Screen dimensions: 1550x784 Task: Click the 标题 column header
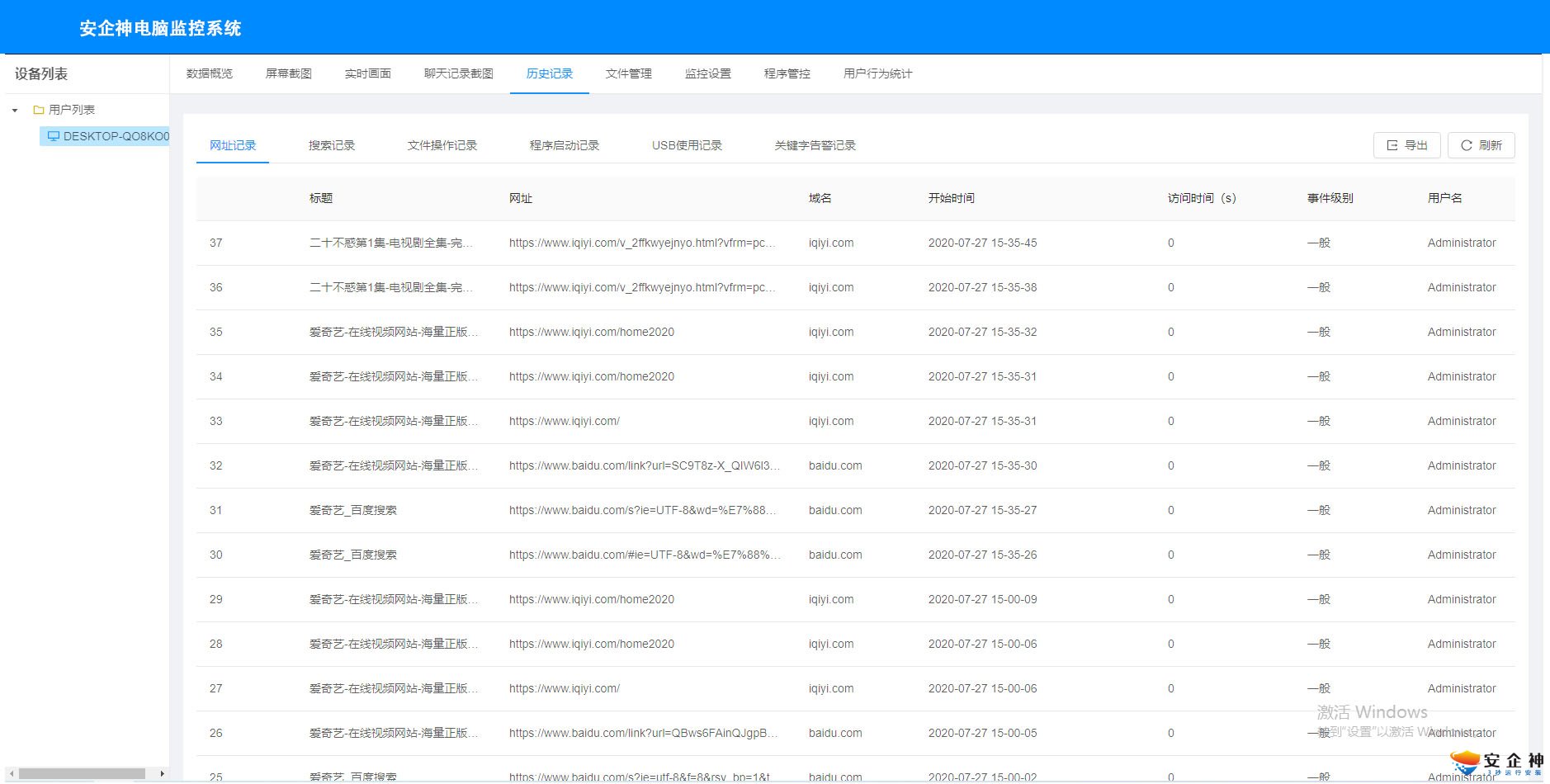[321, 198]
